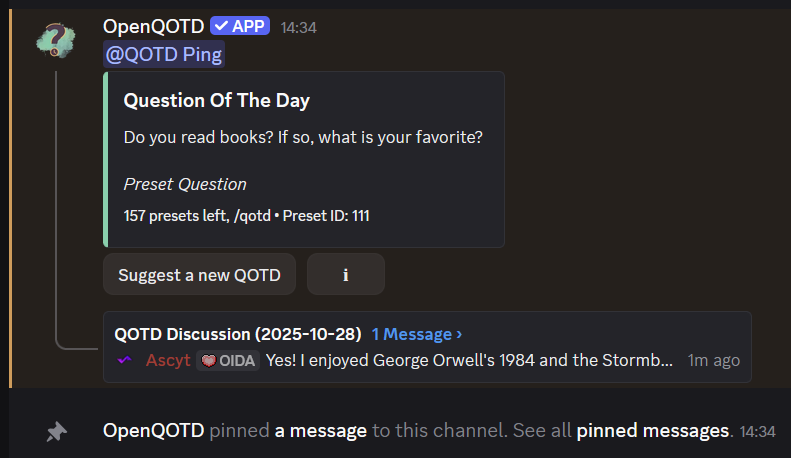791x458 pixels.
Task: Click the "Question Of The Day" embed title
Action: click(217, 100)
